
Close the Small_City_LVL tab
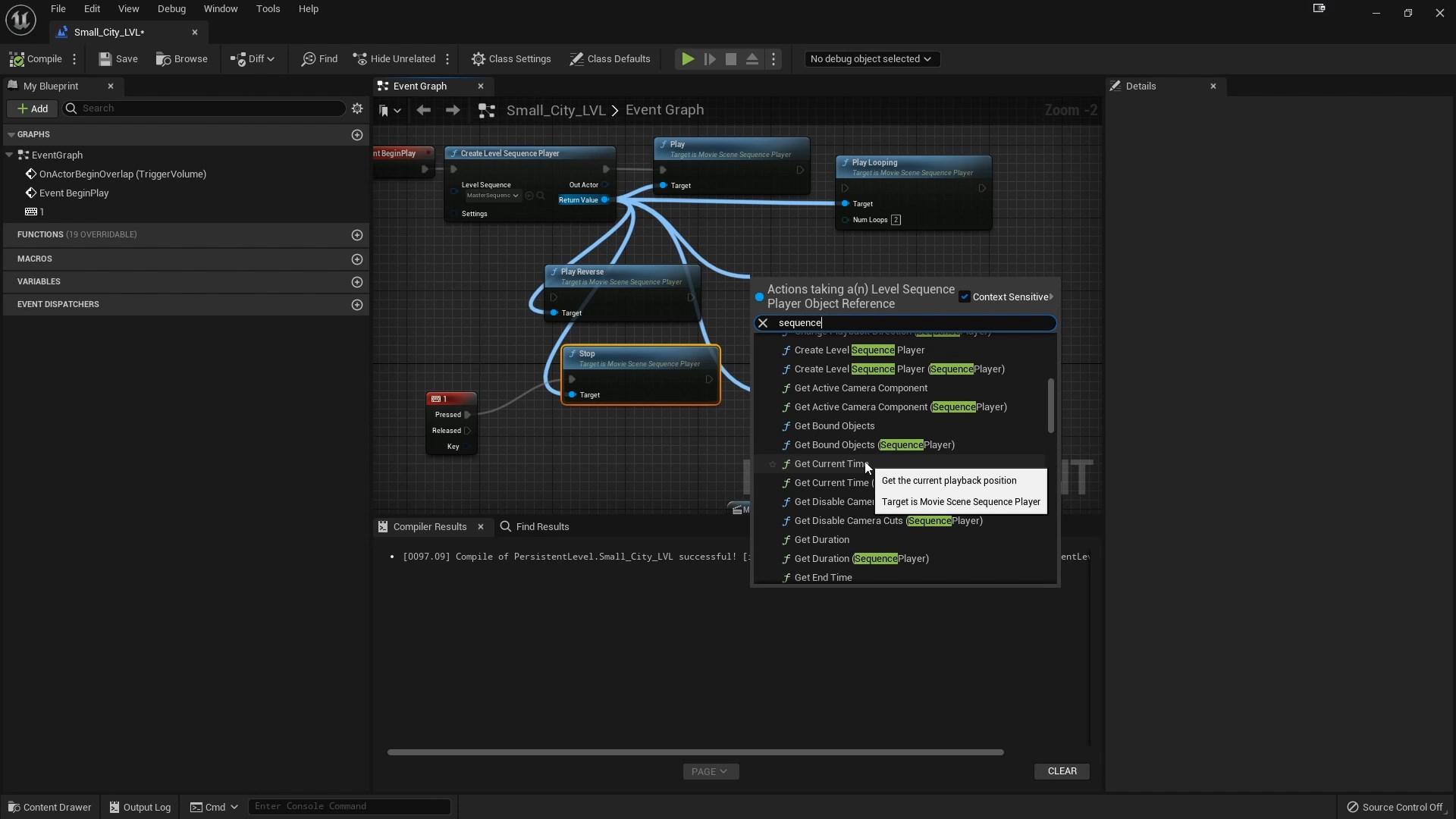pos(195,32)
